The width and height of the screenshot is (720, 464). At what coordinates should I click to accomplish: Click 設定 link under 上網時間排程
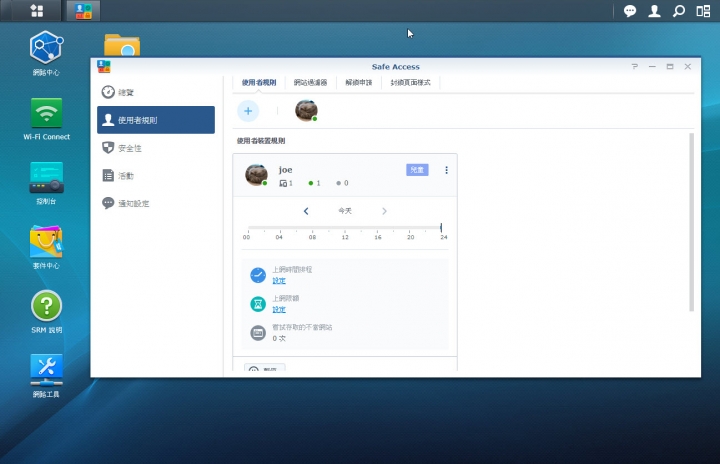279,281
